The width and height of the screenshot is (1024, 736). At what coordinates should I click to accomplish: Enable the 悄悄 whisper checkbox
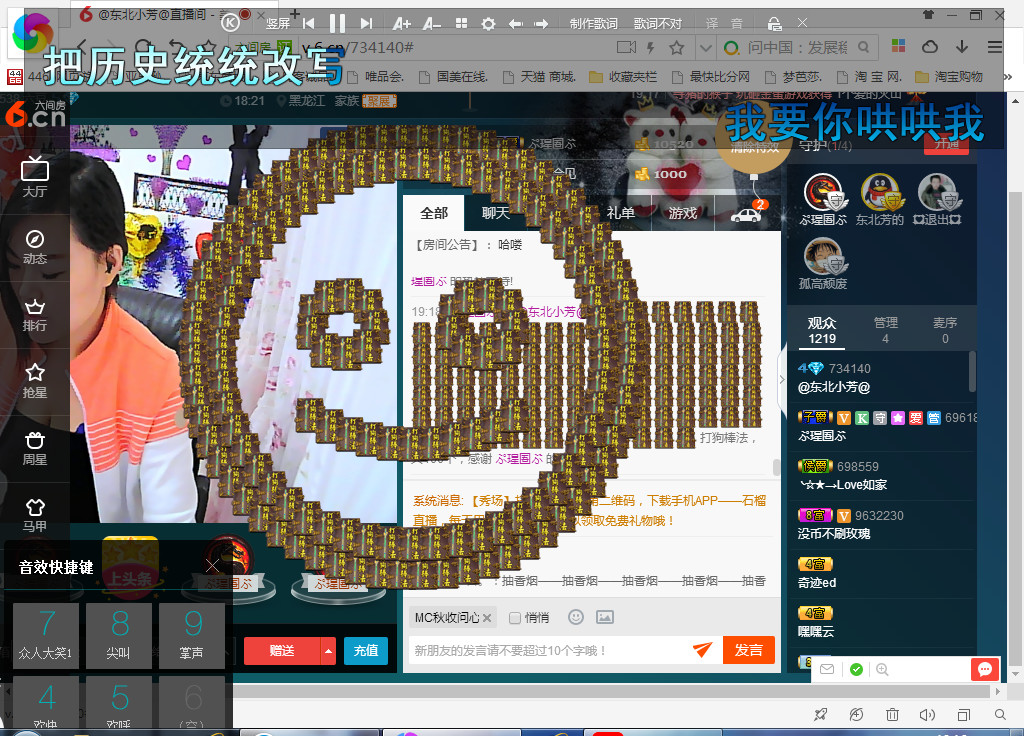[515, 618]
